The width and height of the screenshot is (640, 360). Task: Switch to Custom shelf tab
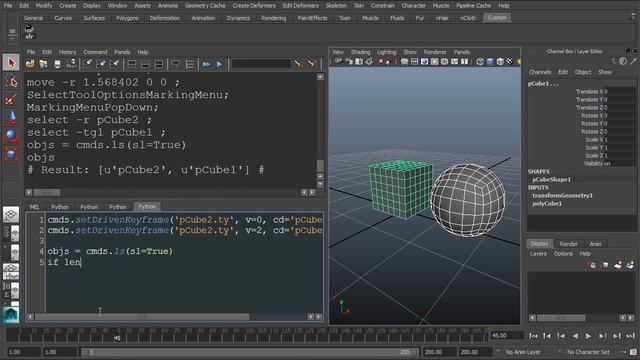[x=497, y=18]
